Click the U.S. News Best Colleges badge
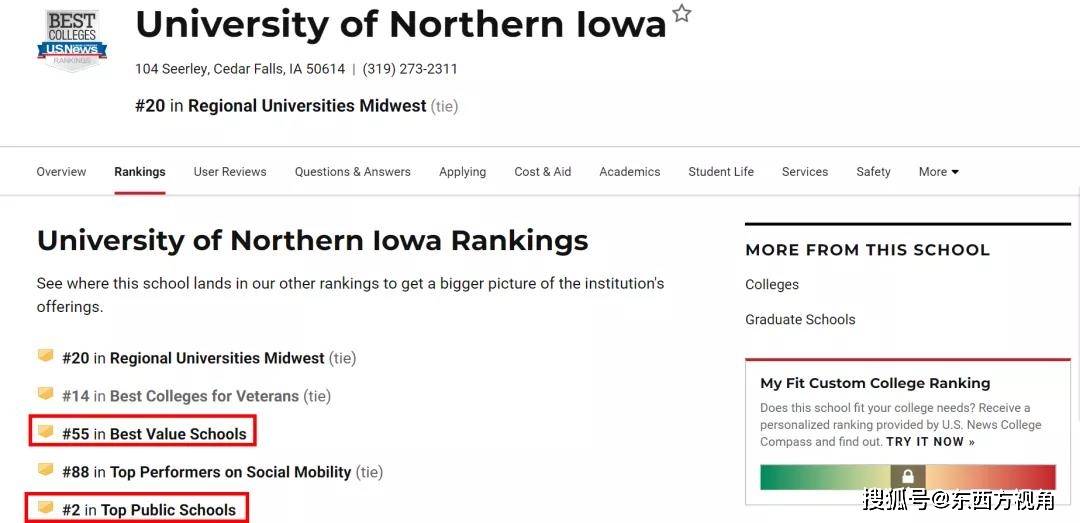This screenshot has height=523, width=1080. click(72, 41)
